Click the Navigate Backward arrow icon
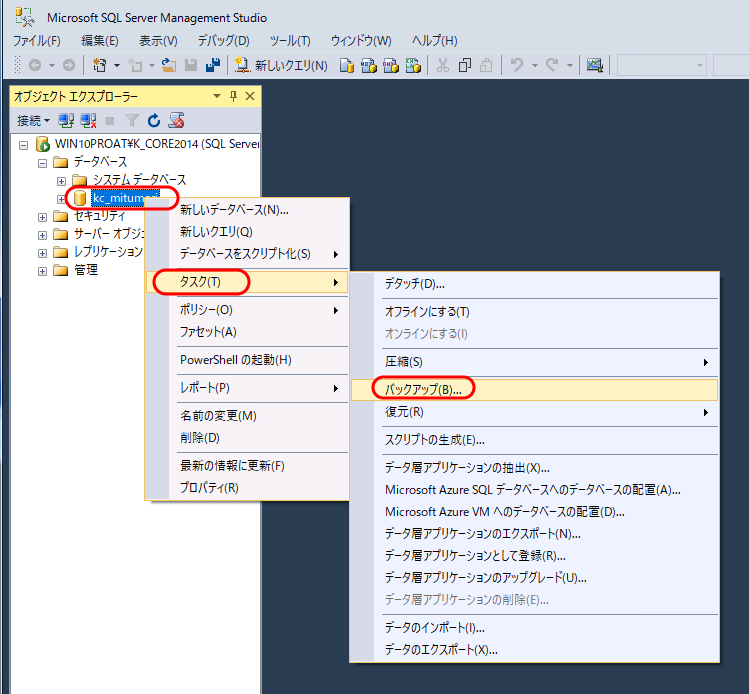This screenshot has width=749, height=694. point(35,65)
